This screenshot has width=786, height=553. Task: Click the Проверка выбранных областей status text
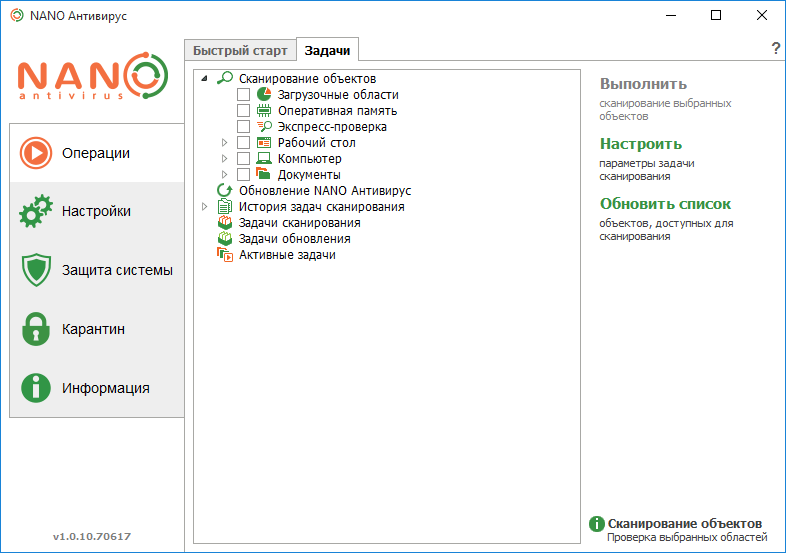(x=687, y=537)
